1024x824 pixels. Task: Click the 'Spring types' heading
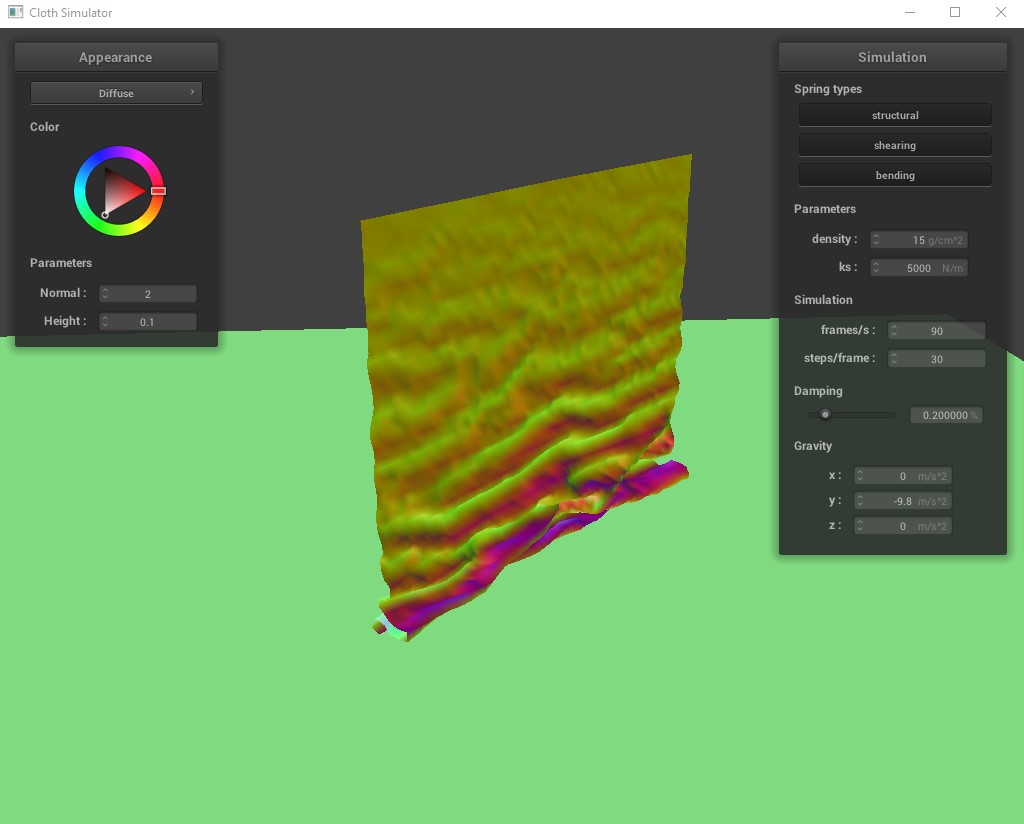[x=827, y=89]
